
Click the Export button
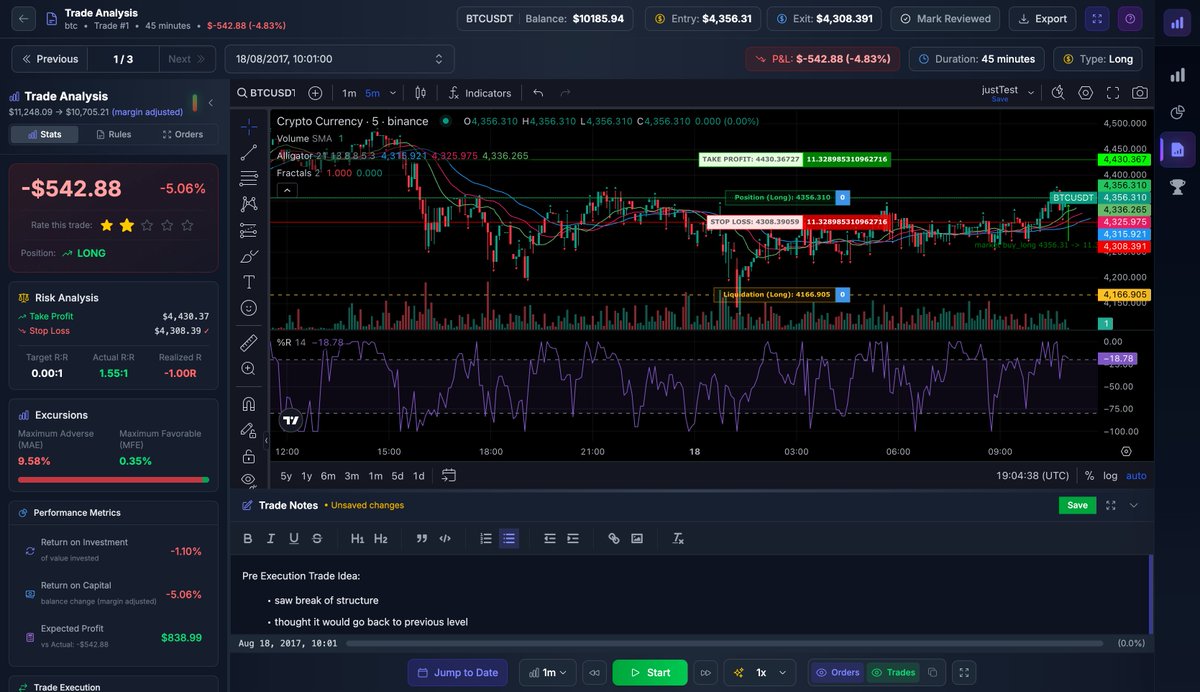click(x=1042, y=18)
